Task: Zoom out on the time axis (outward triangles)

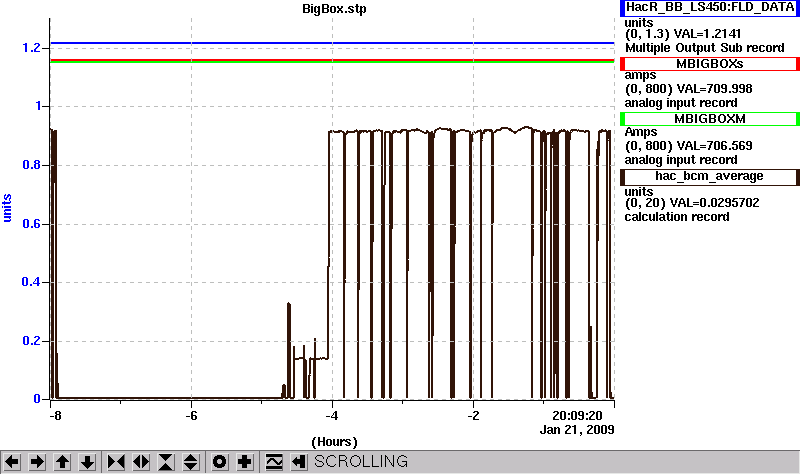Action: (x=141, y=462)
